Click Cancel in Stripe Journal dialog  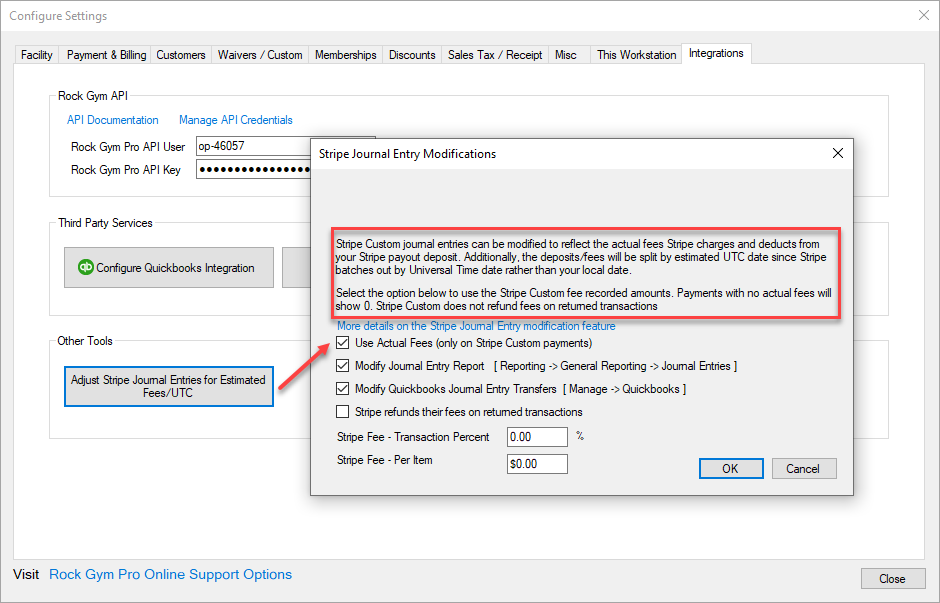click(803, 469)
